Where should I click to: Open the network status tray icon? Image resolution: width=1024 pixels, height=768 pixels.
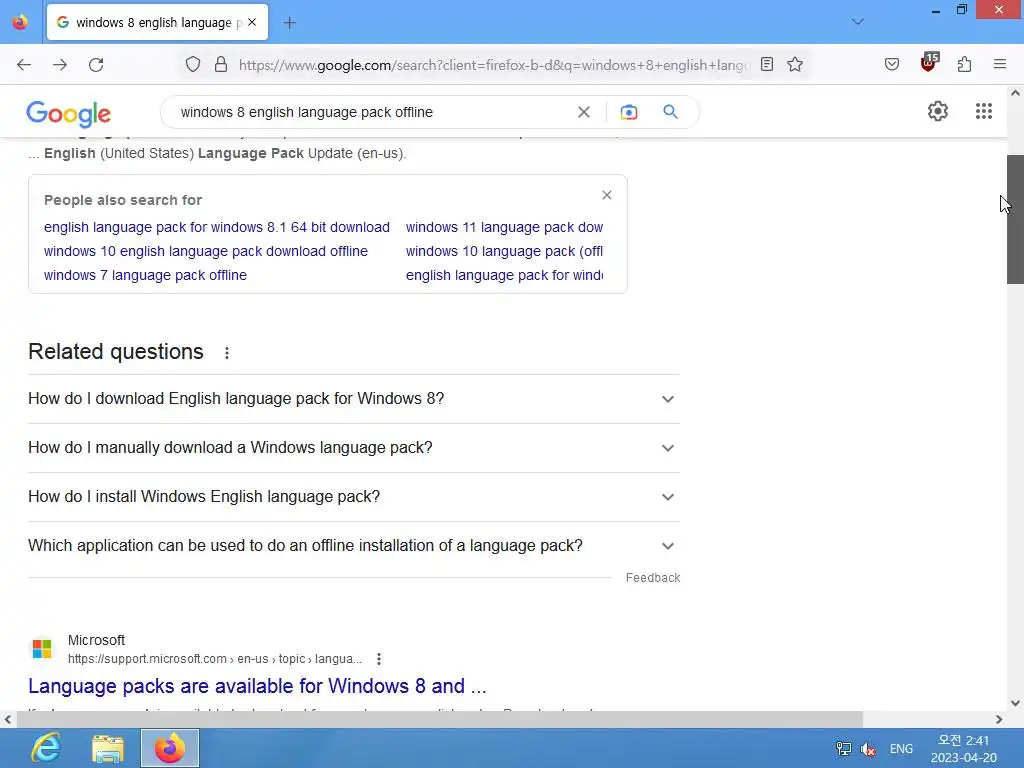(844, 749)
